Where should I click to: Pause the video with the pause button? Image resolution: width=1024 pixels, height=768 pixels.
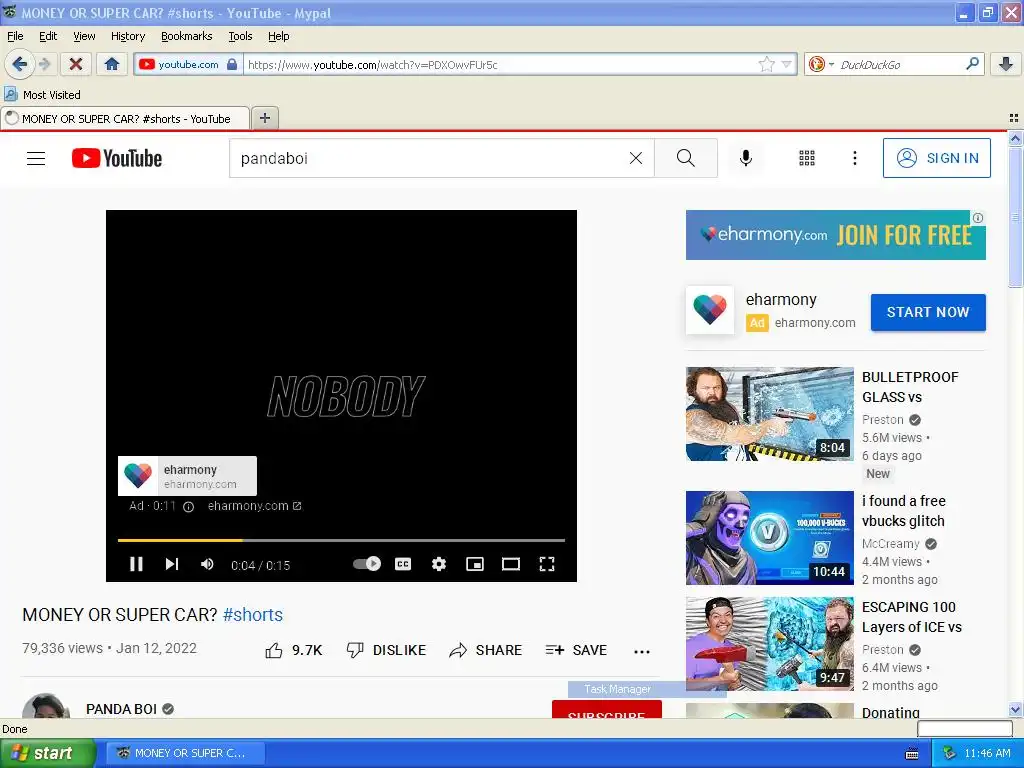(136, 564)
